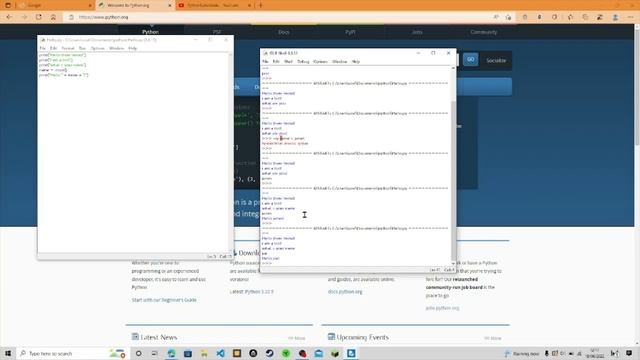Click the GO search button on python.org
Screen dimensions: 640x360
471,60
